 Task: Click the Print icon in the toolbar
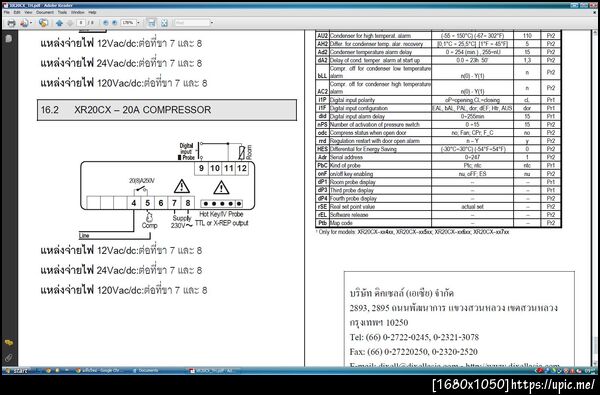tap(11, 23)
